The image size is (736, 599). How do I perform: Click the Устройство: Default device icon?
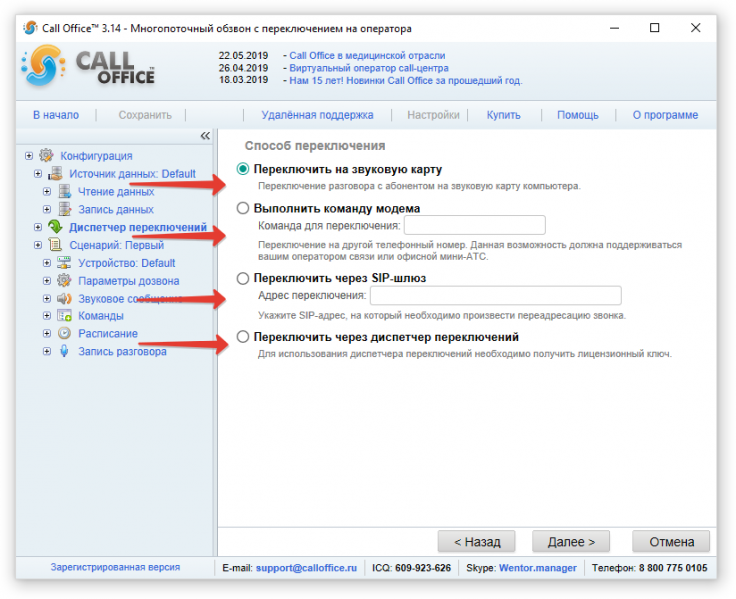click(64, 263)
